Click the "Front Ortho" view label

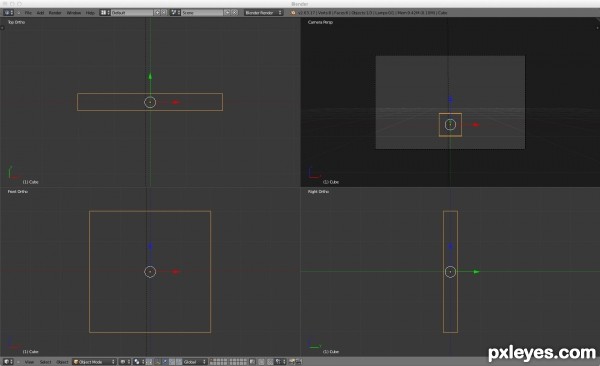point(18,191)
